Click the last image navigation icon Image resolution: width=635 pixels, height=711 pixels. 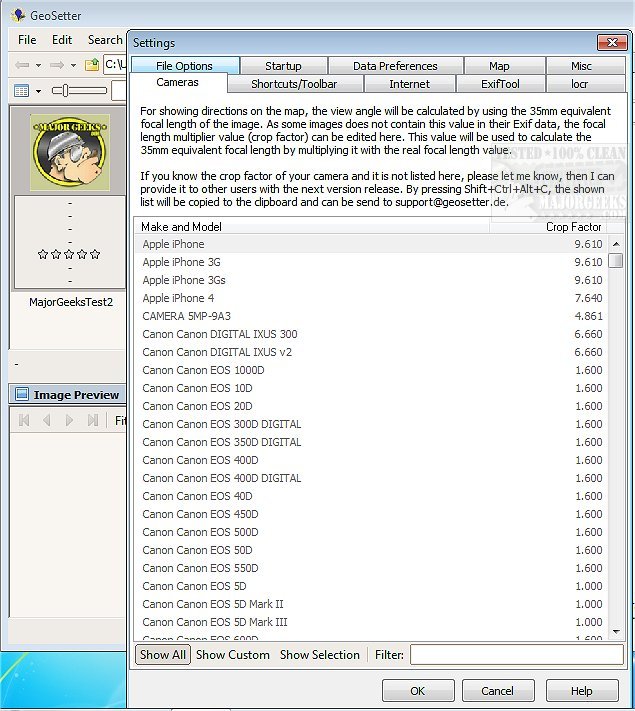click(93, 420)
